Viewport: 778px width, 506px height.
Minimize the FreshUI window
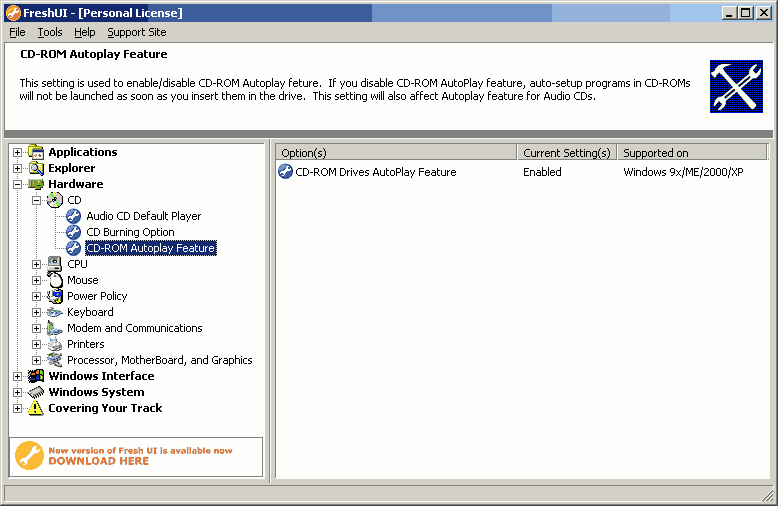729,13
